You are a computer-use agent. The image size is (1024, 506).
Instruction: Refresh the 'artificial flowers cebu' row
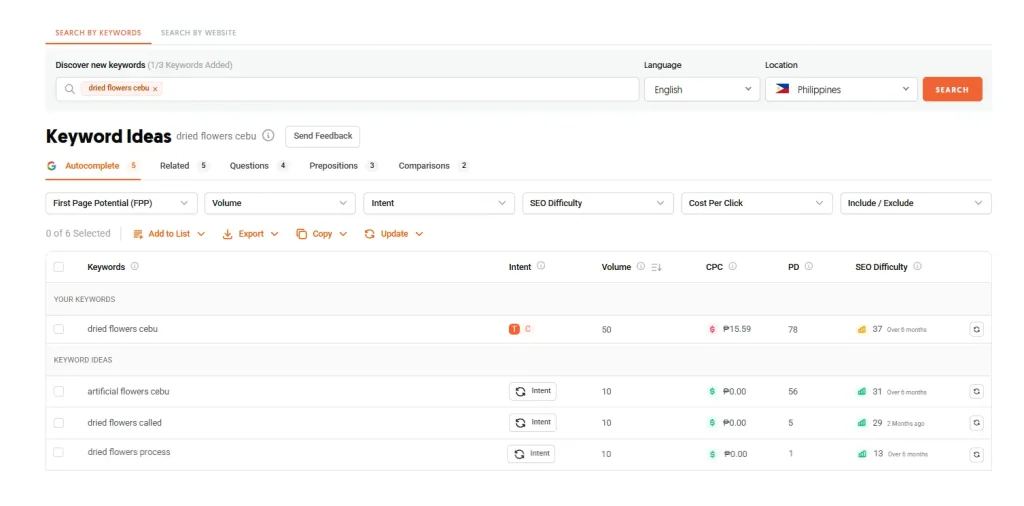click(x=976, y=392)
